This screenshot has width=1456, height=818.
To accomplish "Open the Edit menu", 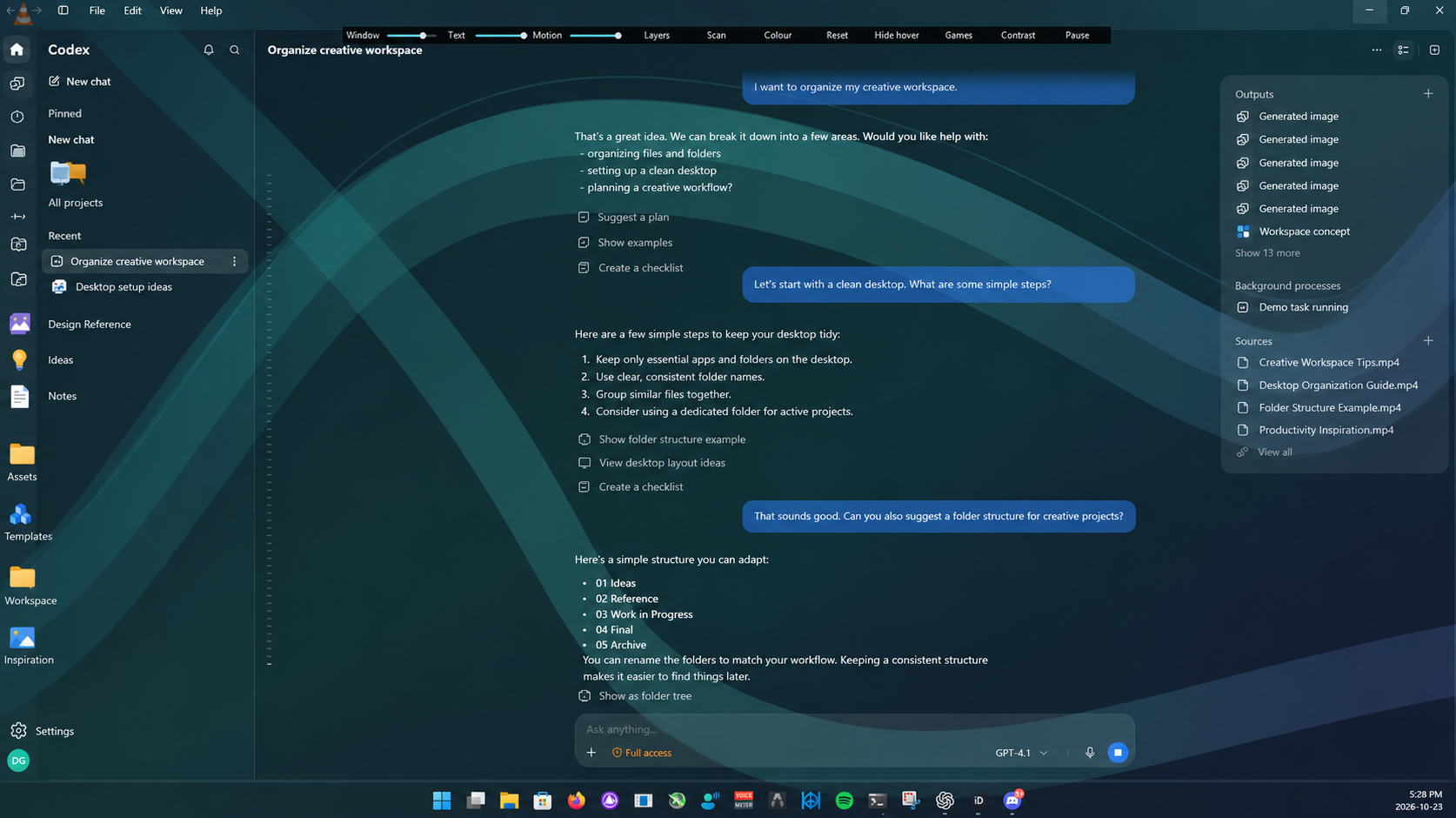I will pos(132,10).
